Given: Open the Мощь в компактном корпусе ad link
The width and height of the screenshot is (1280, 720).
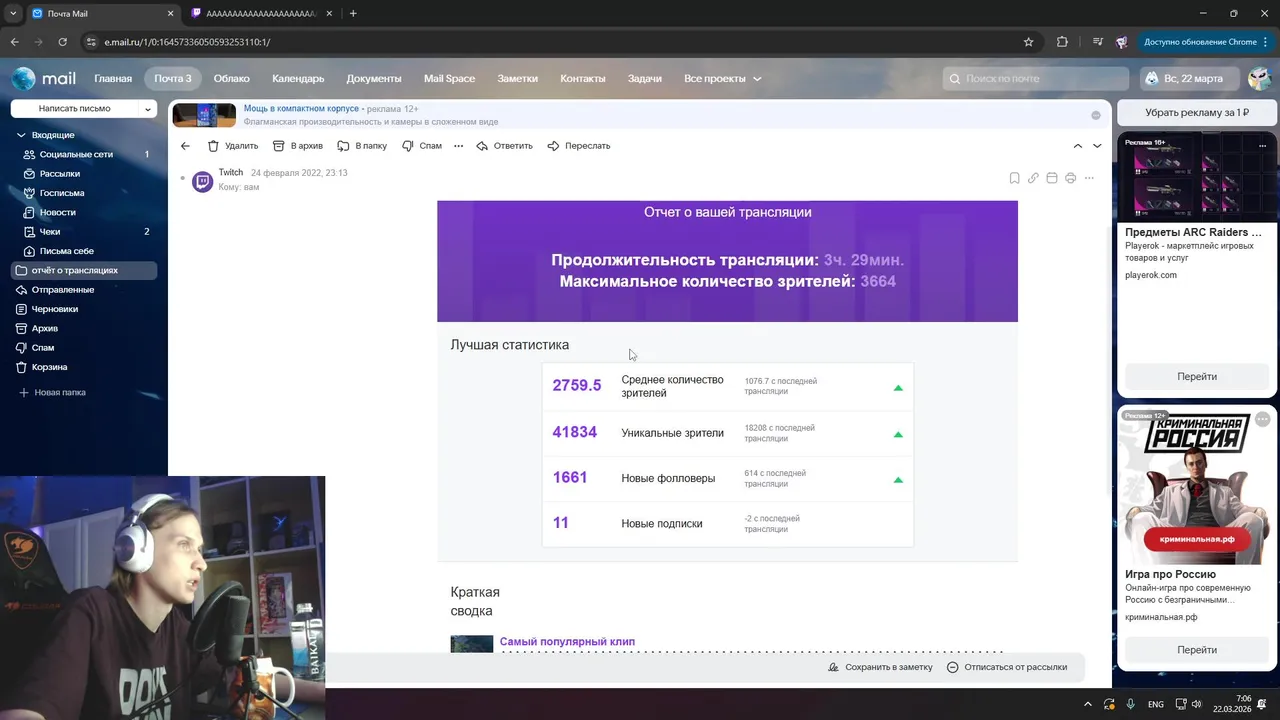Looking at the screenshot, I should click(301, 108).
